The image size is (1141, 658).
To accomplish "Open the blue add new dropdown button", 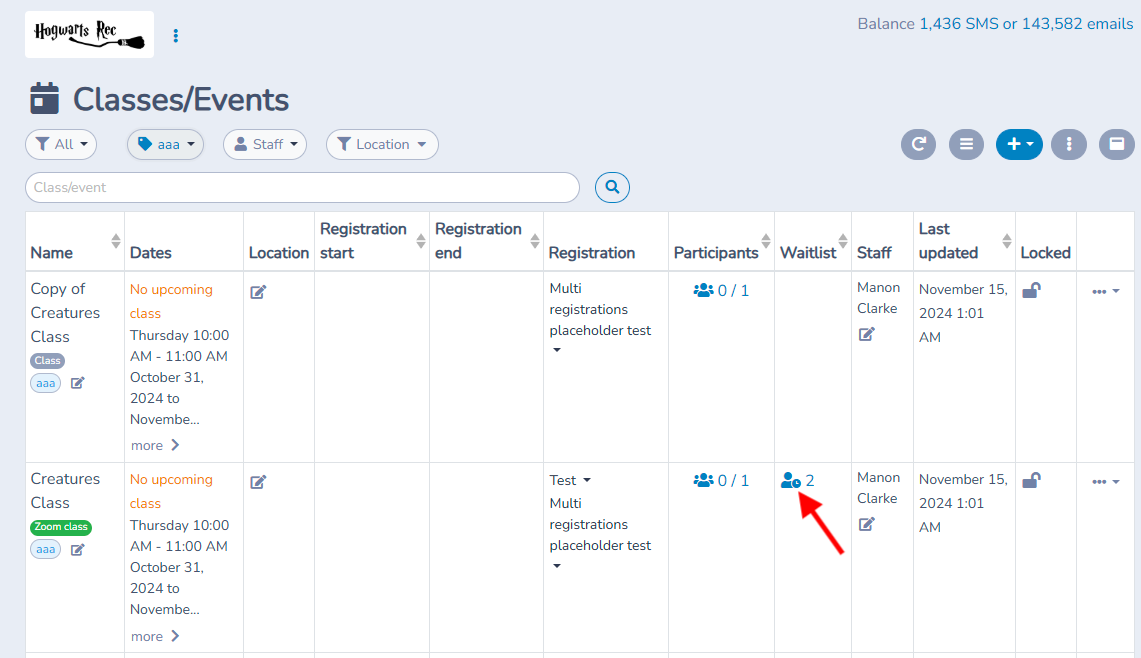I will (1019, 144).
